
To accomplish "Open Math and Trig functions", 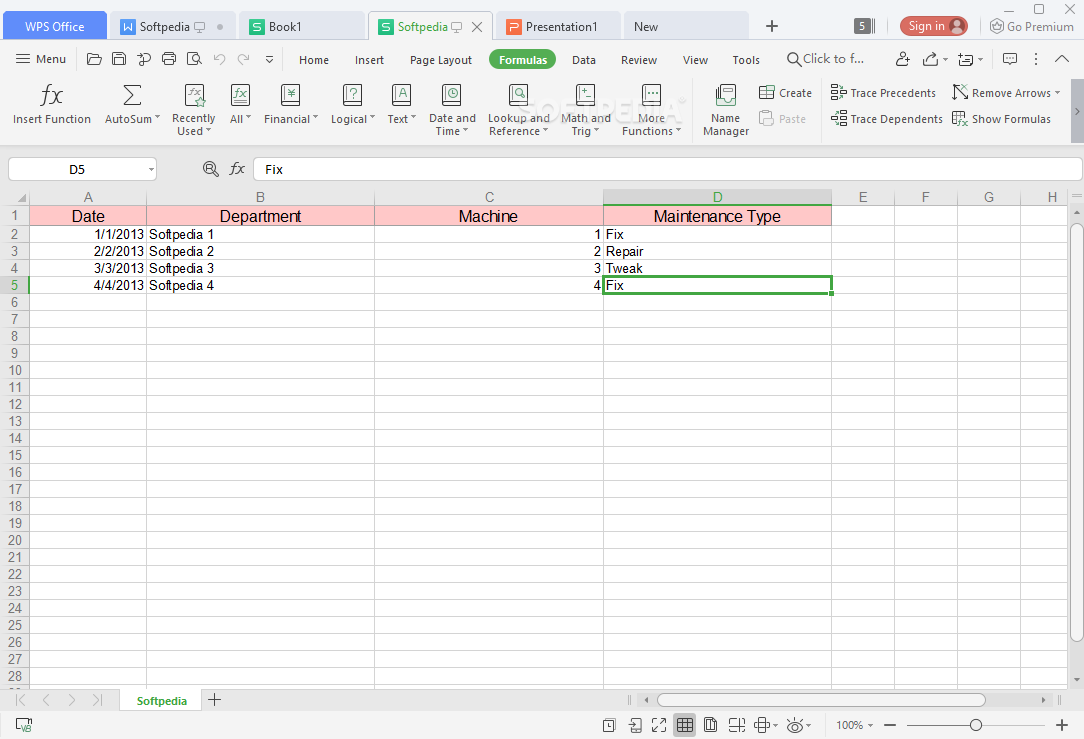I will 586,109.
